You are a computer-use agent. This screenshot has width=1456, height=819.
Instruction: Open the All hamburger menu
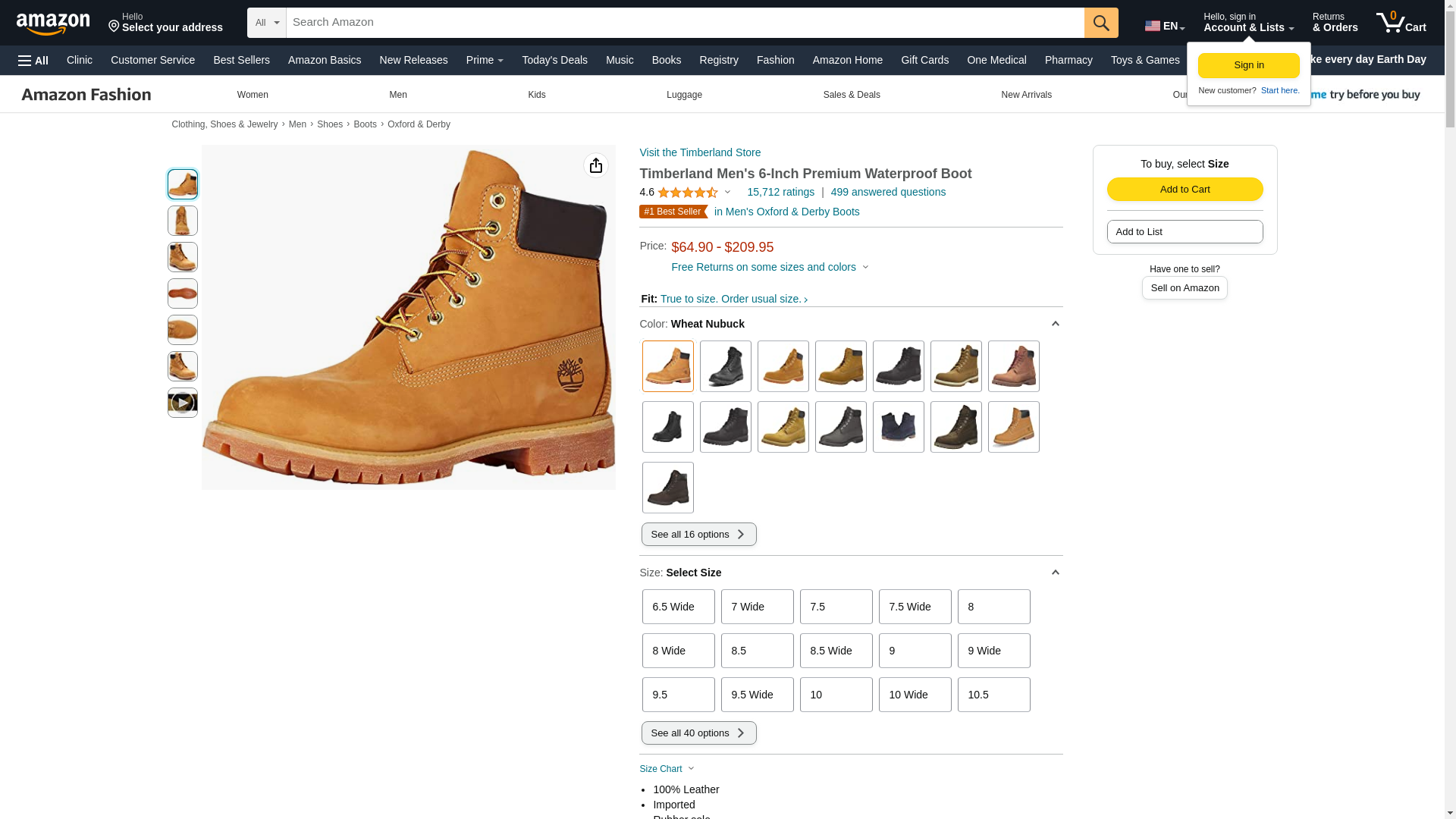tap(33, 61)
